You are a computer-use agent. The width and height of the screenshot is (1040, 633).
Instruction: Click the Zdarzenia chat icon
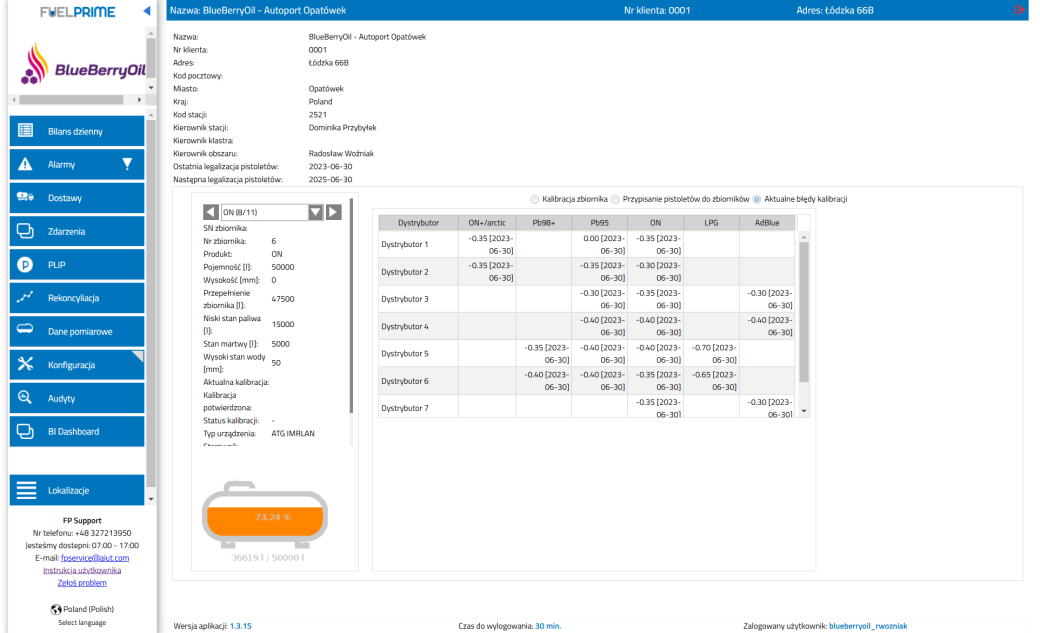[x=25, y=231]
